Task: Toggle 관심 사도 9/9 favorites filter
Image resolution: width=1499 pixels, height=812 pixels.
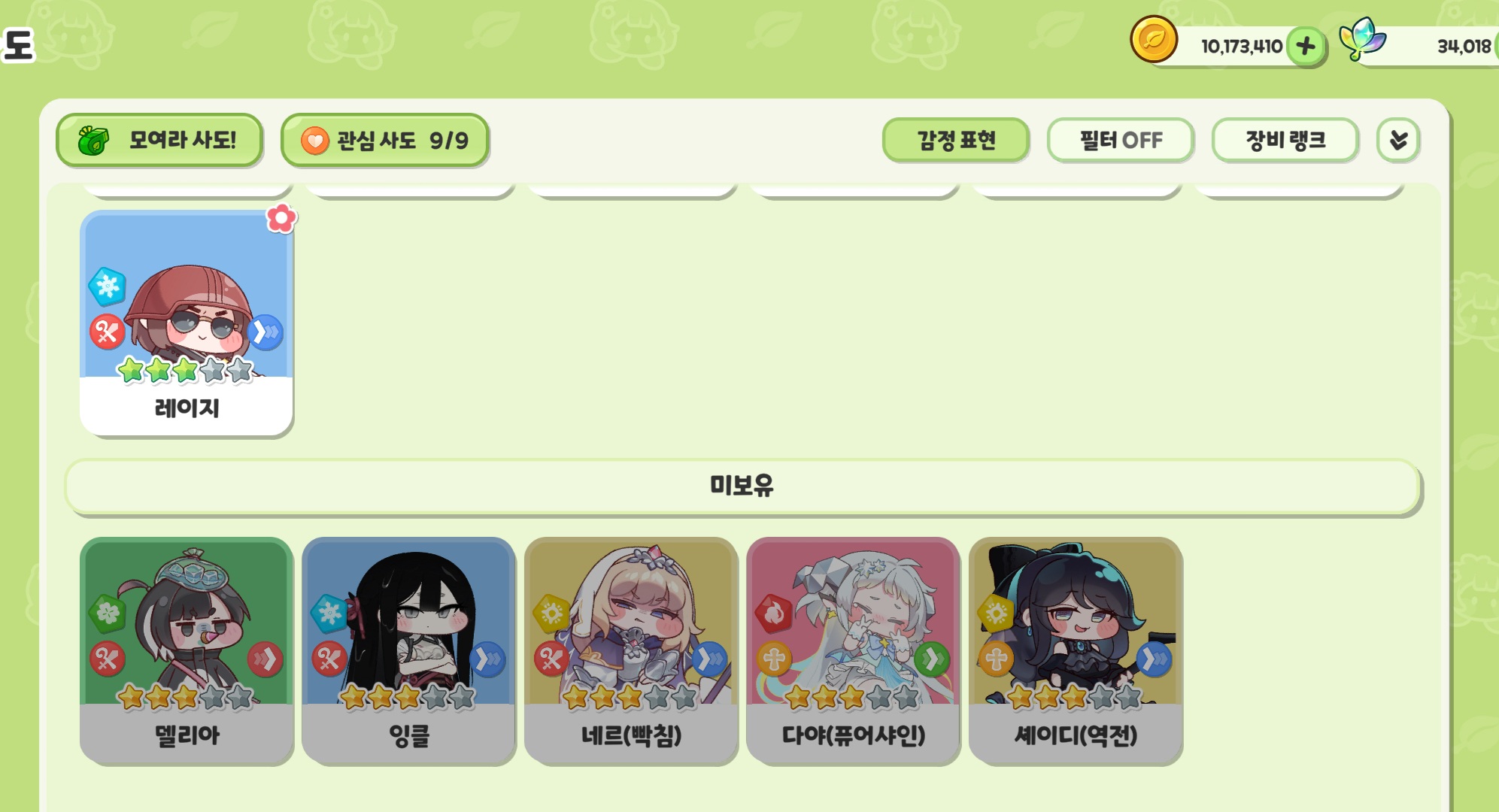Action: point(384,141)
